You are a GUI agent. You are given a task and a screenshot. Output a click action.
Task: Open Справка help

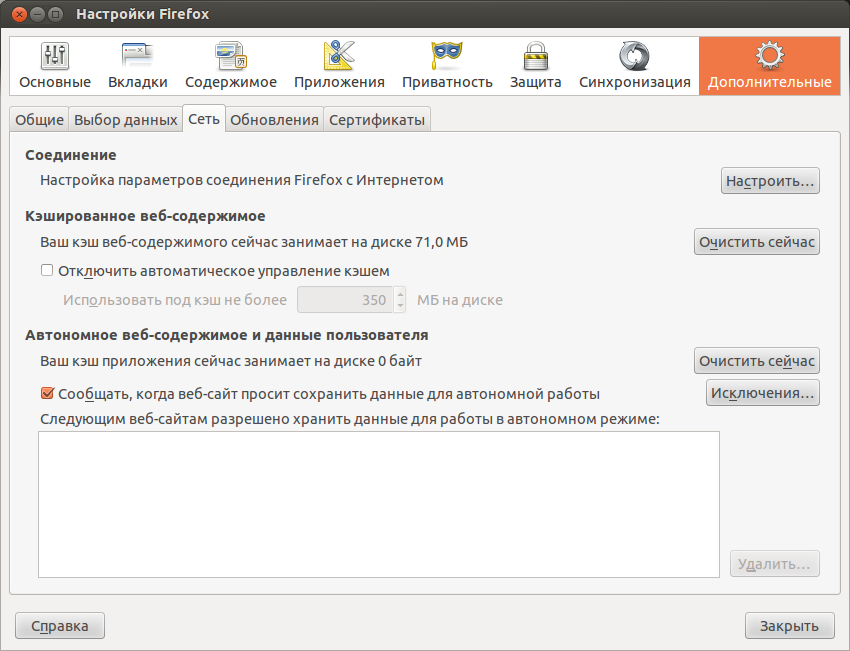60,626
